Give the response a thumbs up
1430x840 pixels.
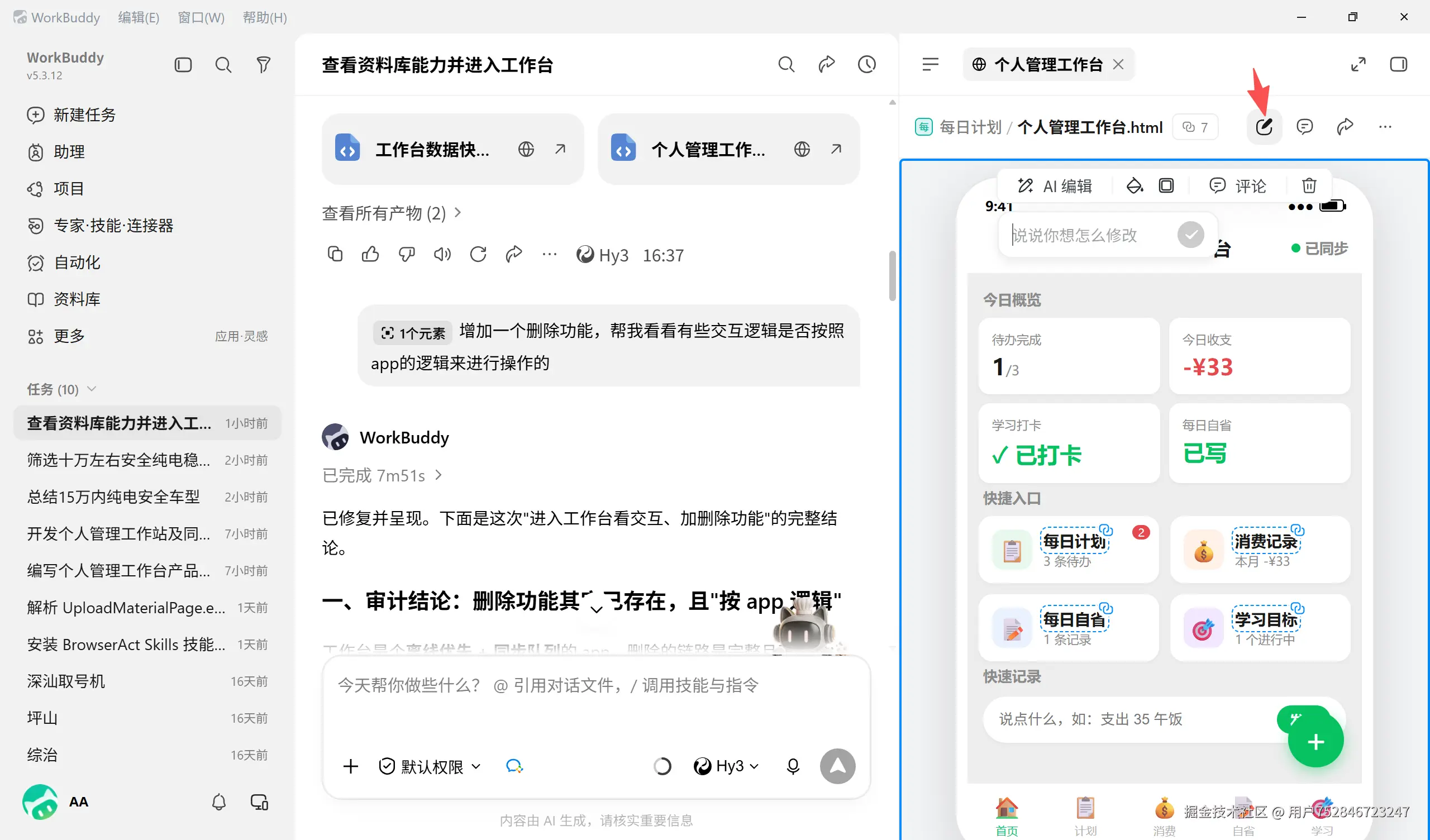tap(370, 254)
